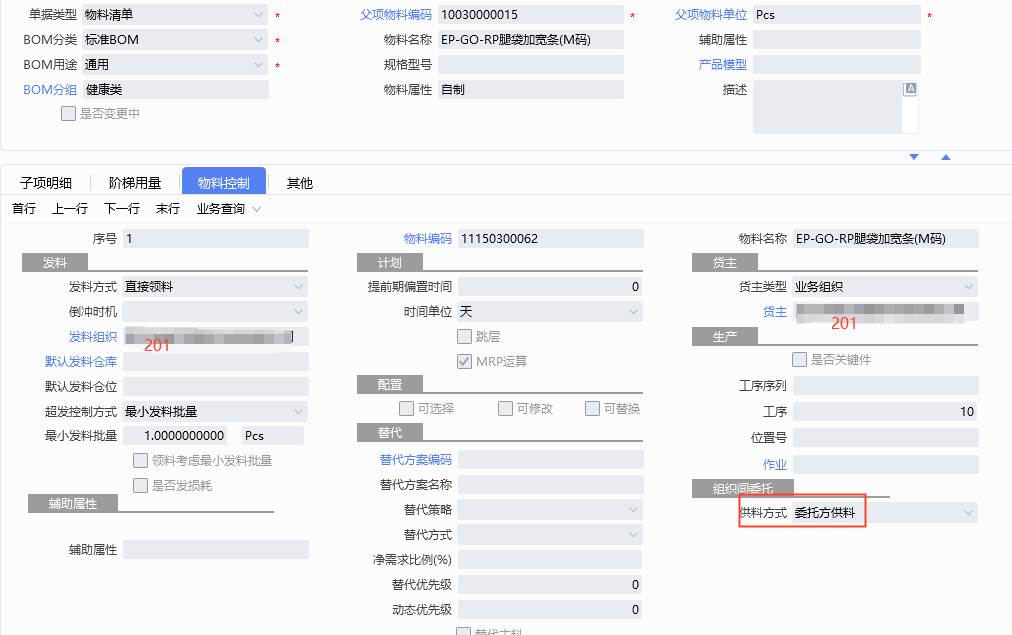Switch to the 子项明细 tab
Screen dimensions: 1012x635
pos(46,183)
